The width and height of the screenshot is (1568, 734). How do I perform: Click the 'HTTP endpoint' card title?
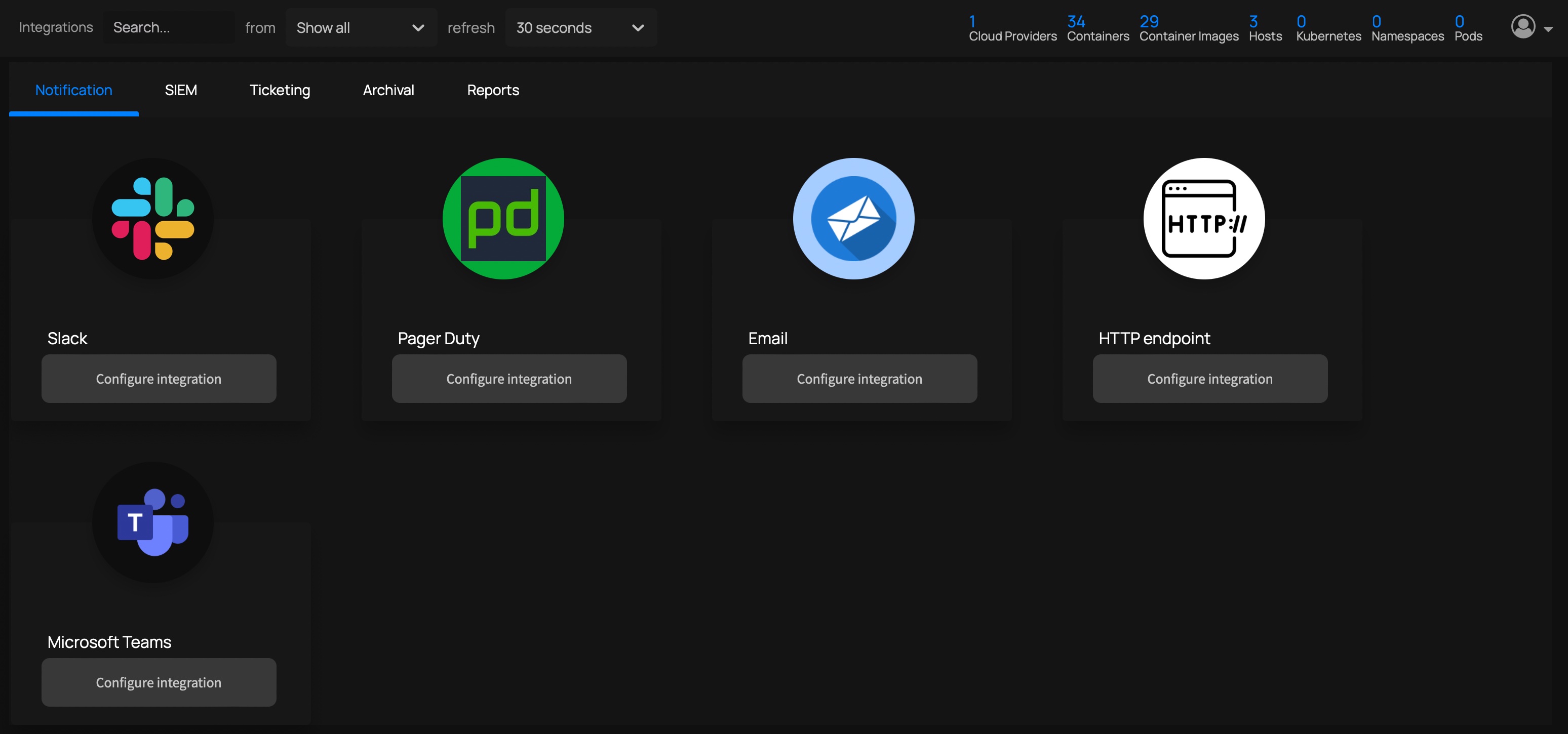pos(1154,338)
